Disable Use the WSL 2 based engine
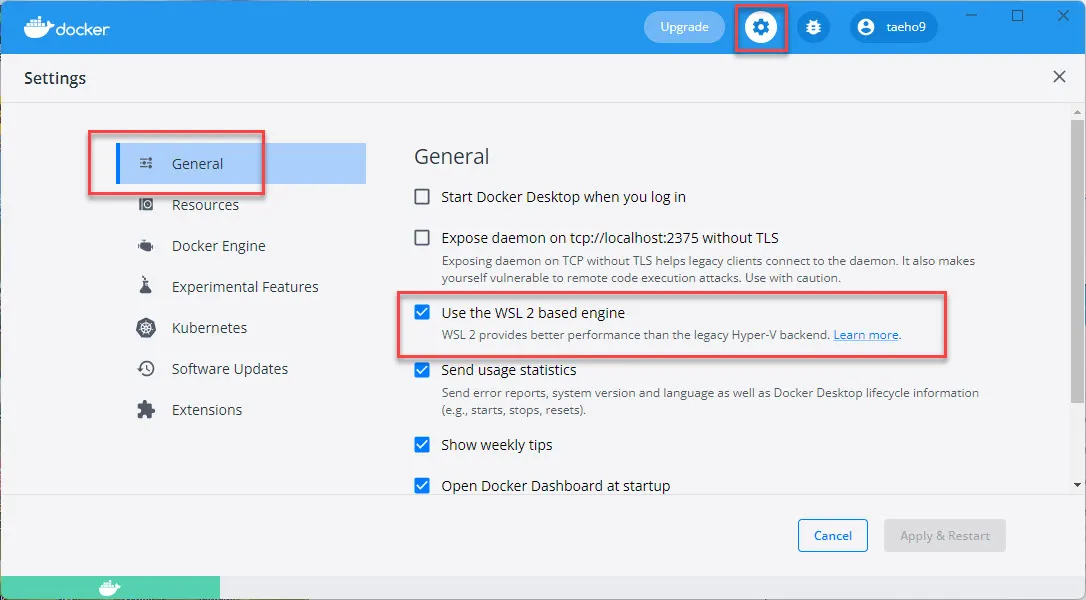This screenshot has height=600, width=1086. (x=421, y=312)
